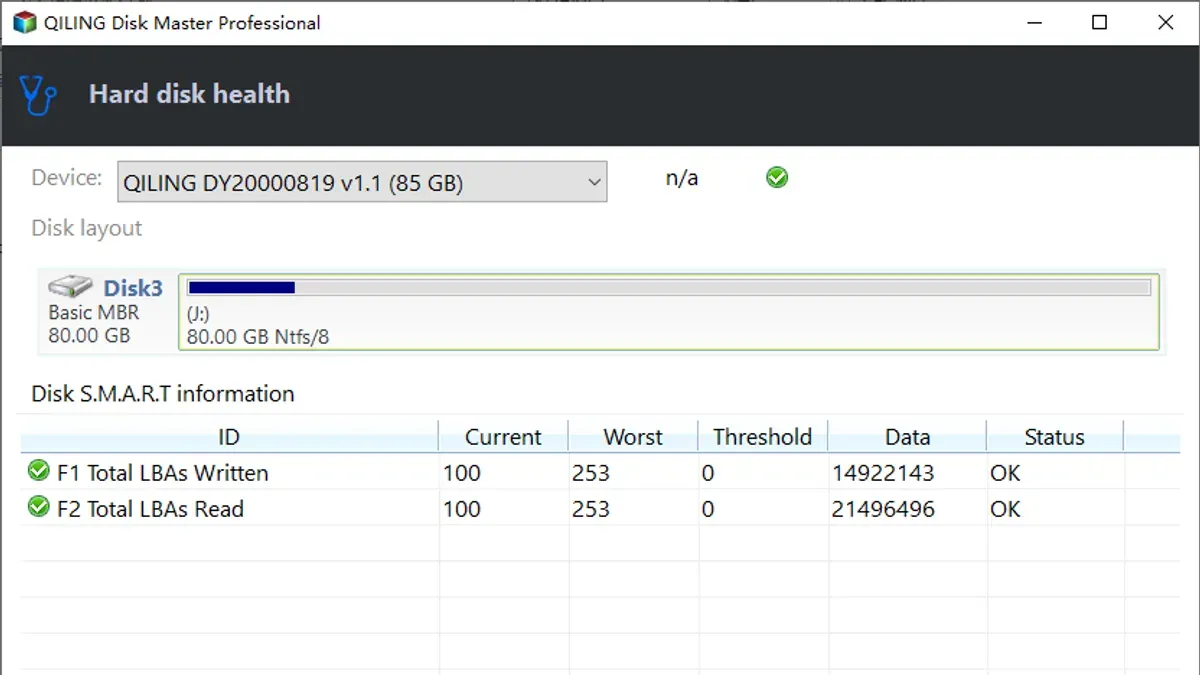Click the Disk layout label
Image resolution: width=1200 pixels, height=675 pixels.
pyautogui.click(x=87, y=228)
